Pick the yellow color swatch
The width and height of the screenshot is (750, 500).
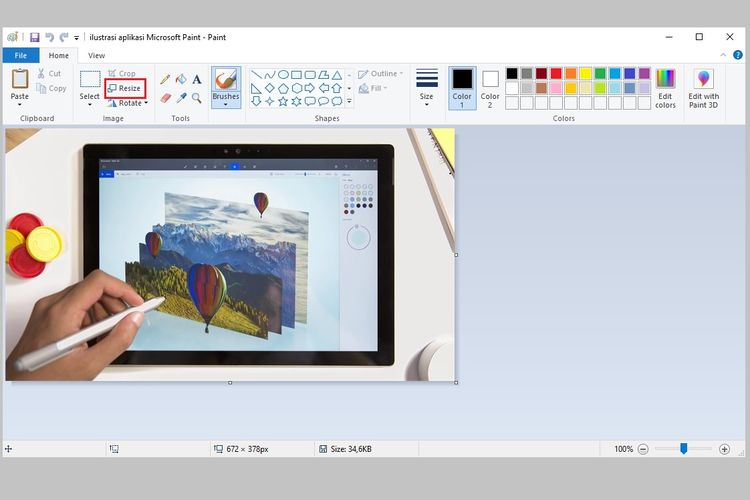coord(585,73)
